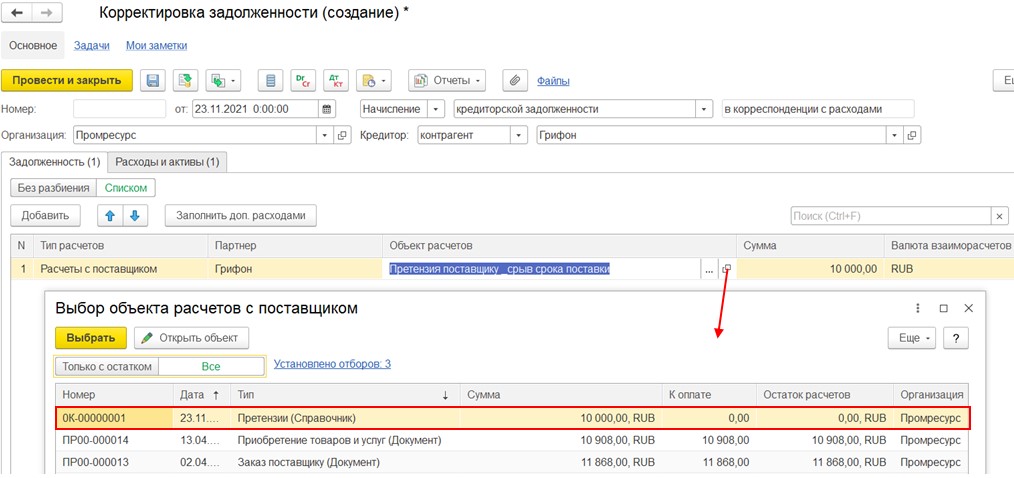The height and width of the screenshot is (478, 1014).
Task: Open 'Установлено отборов: 3' link
Action: coord(332,364)
